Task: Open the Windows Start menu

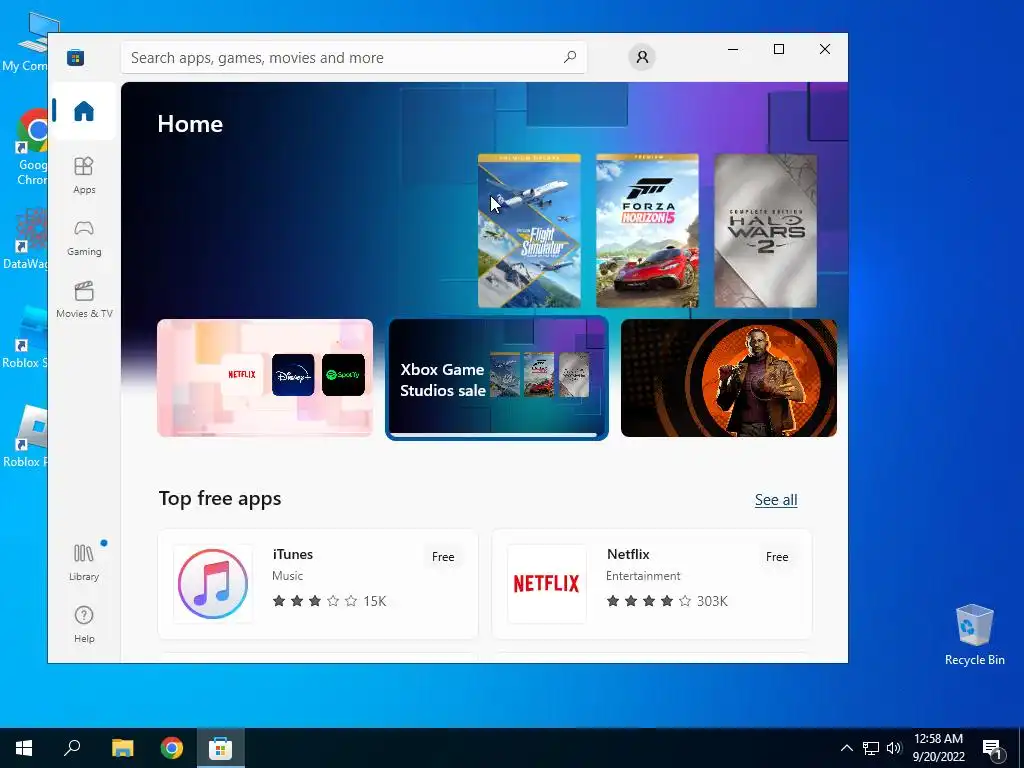Action: [24, 748]
